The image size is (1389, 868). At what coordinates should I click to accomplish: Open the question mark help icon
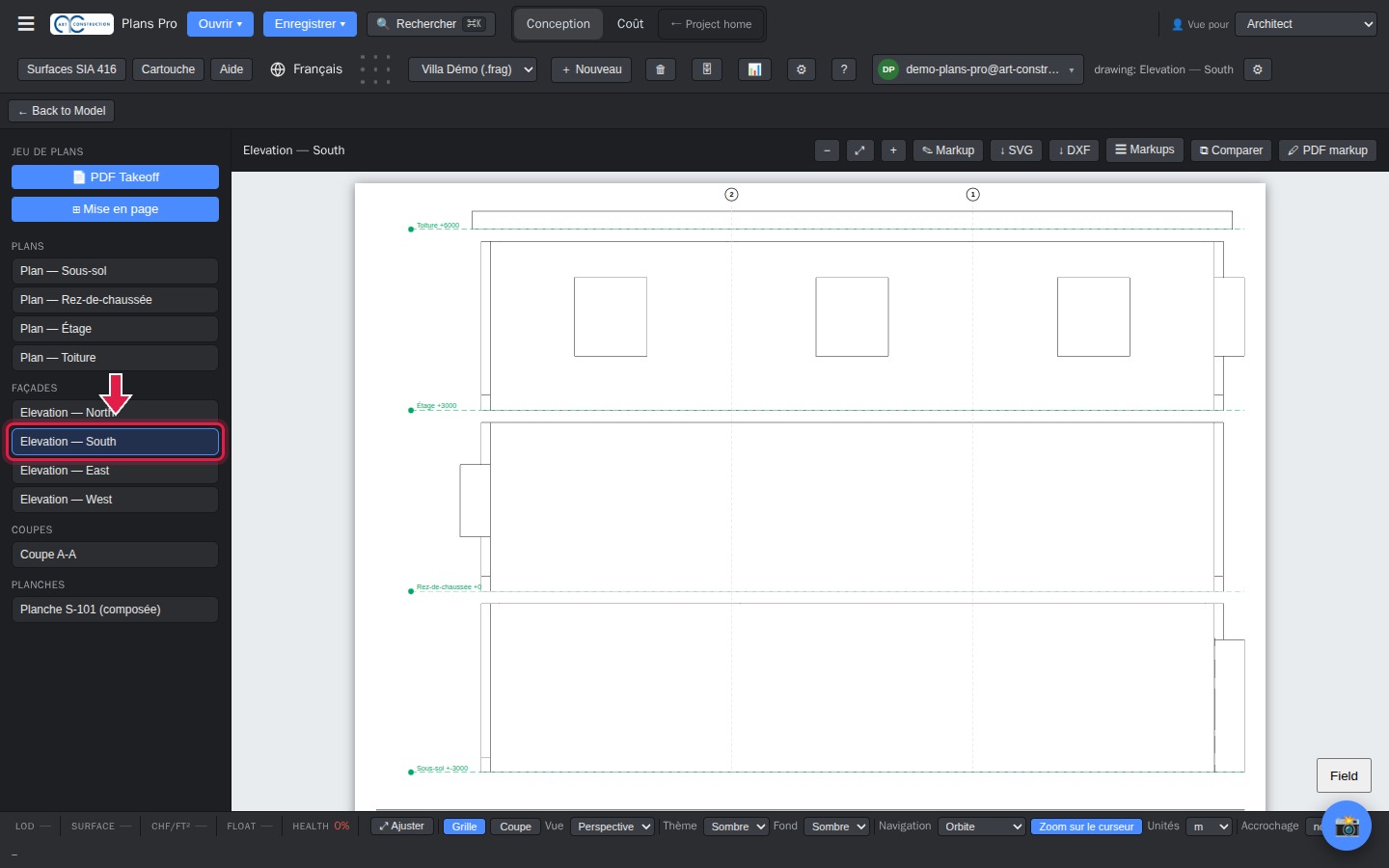(844, 69)
